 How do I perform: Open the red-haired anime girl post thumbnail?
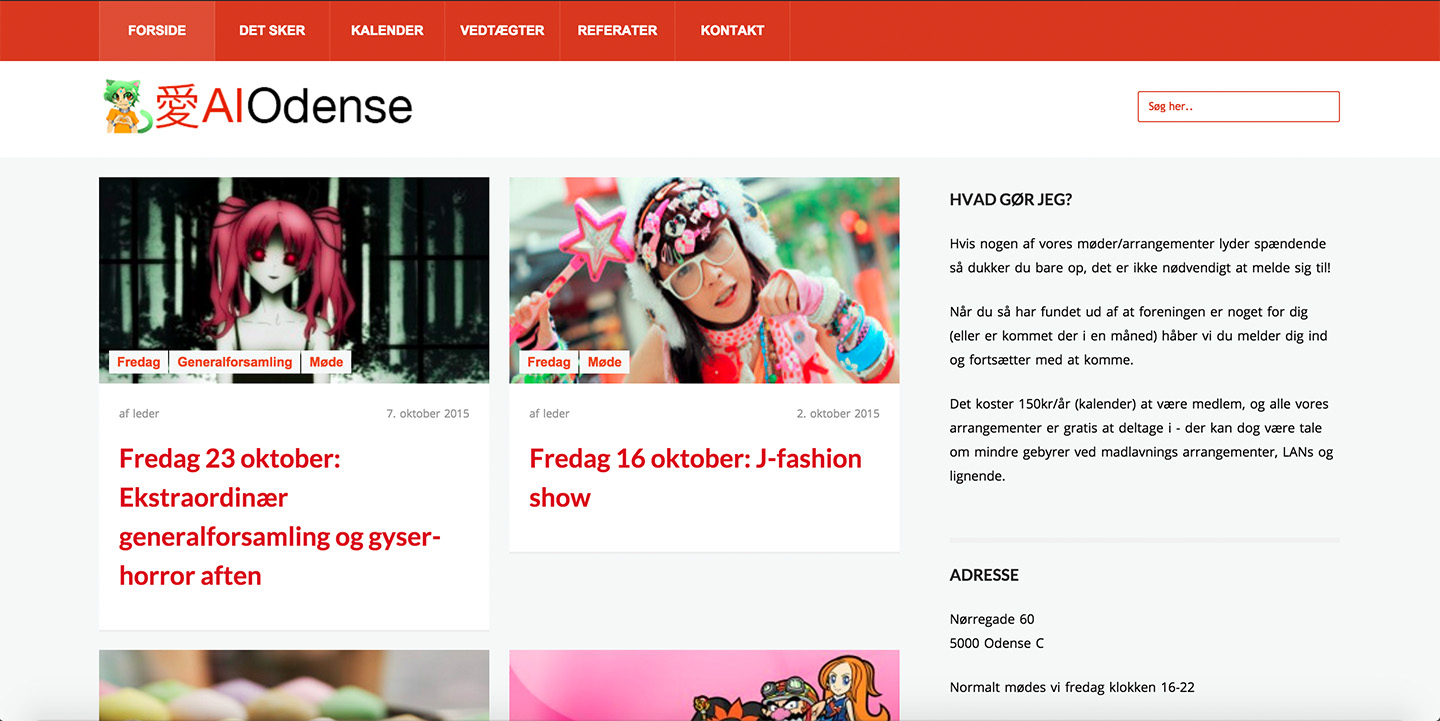294,280
